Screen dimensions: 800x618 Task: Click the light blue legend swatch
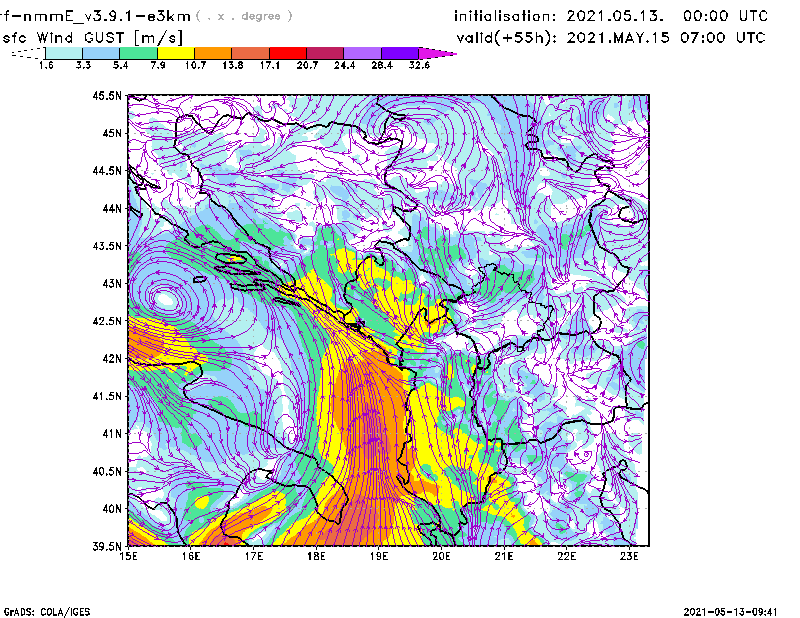(101, 53)
